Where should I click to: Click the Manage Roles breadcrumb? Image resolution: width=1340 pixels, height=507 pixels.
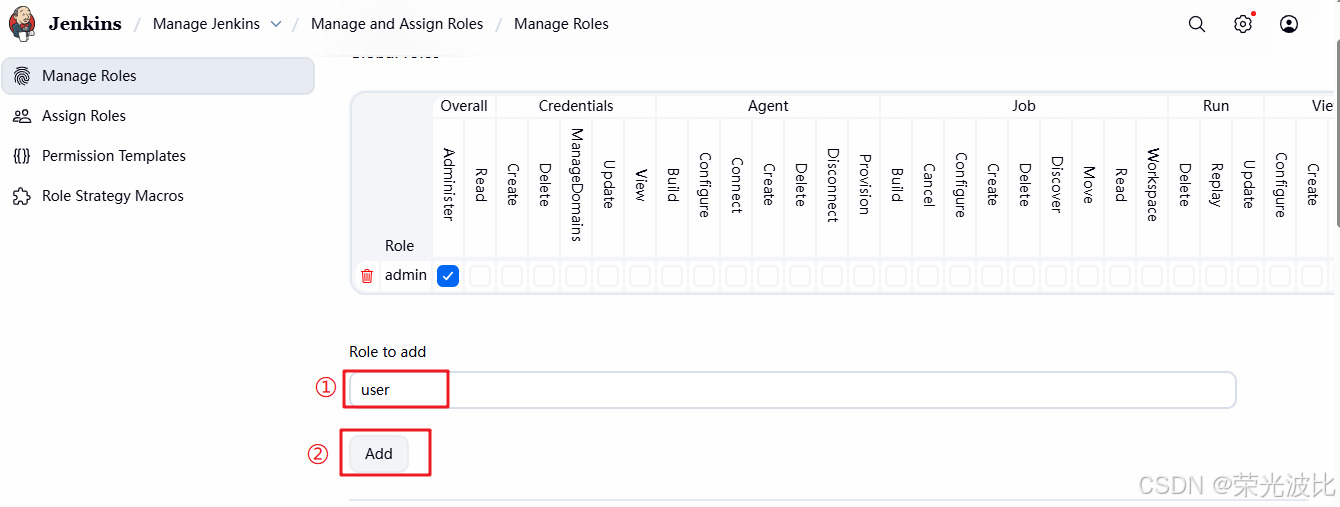(x=561, y=24)
